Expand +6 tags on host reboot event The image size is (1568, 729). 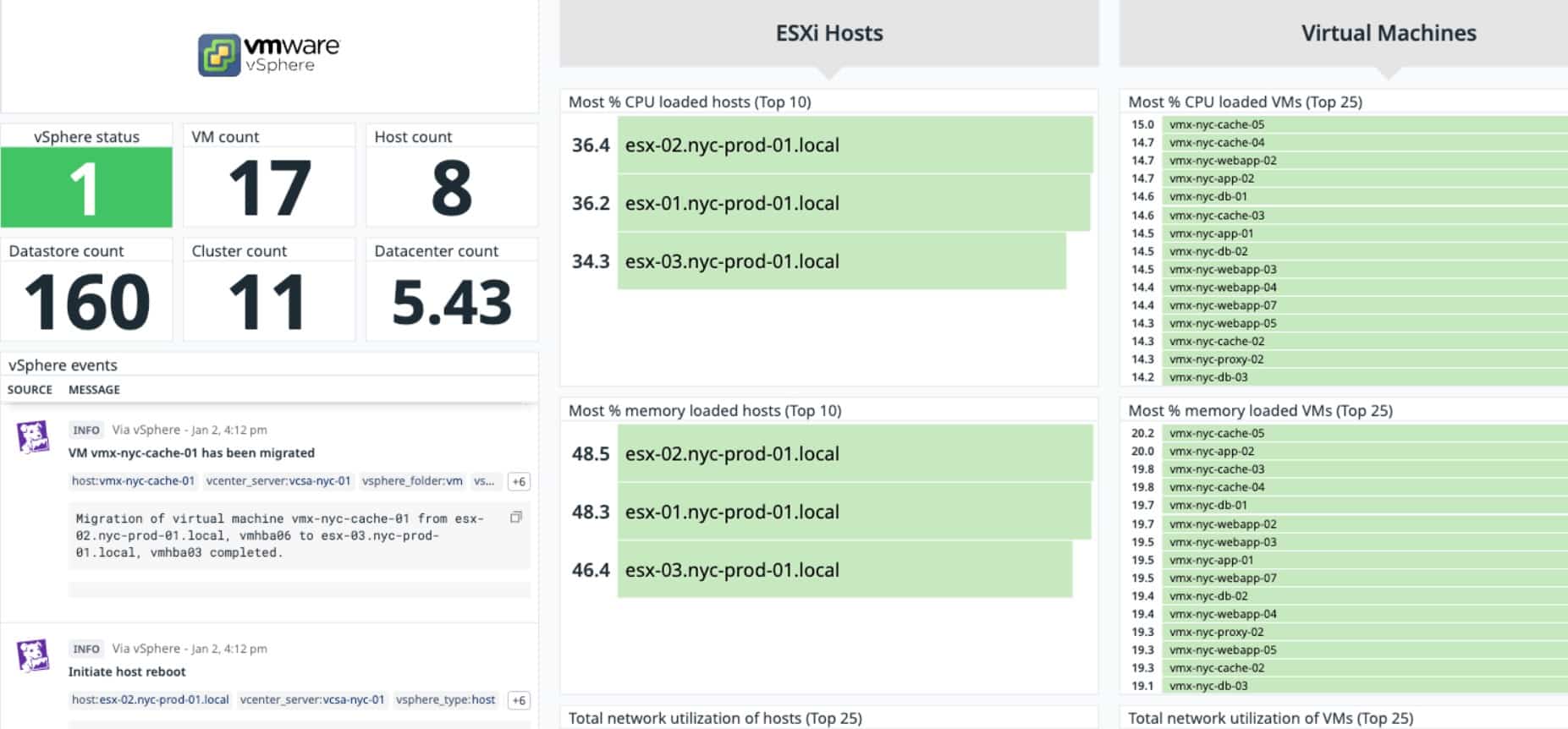[x=519, y=700]
